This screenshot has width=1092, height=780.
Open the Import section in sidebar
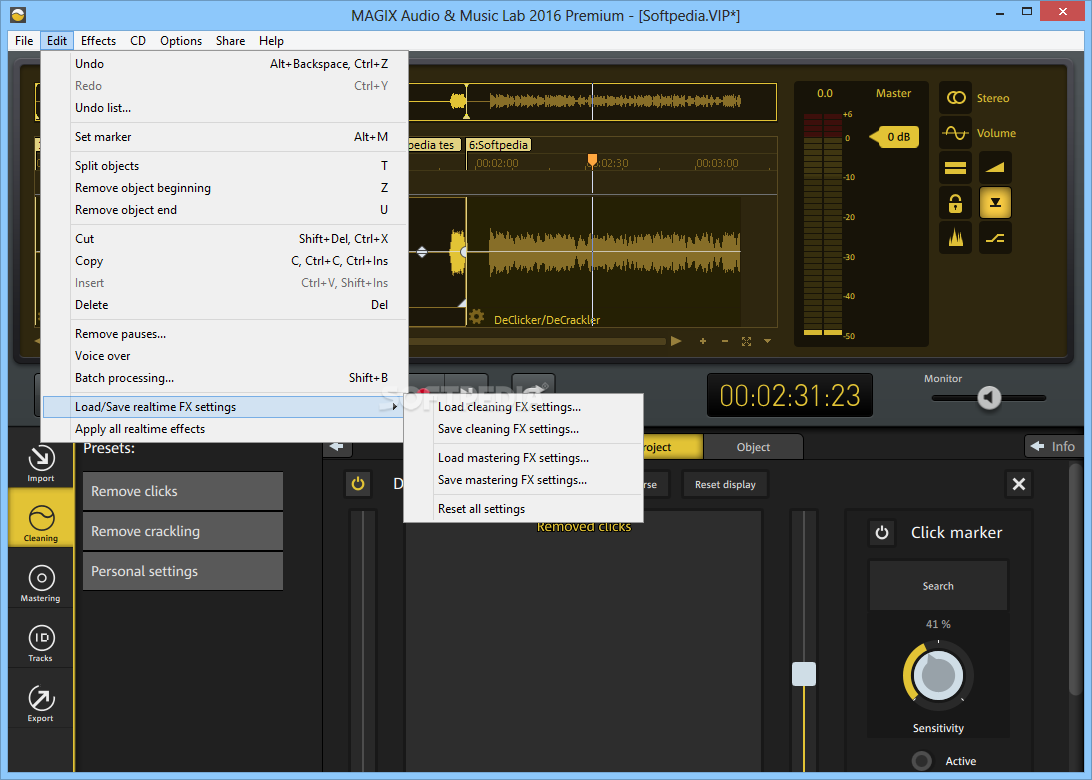[40, 462]
